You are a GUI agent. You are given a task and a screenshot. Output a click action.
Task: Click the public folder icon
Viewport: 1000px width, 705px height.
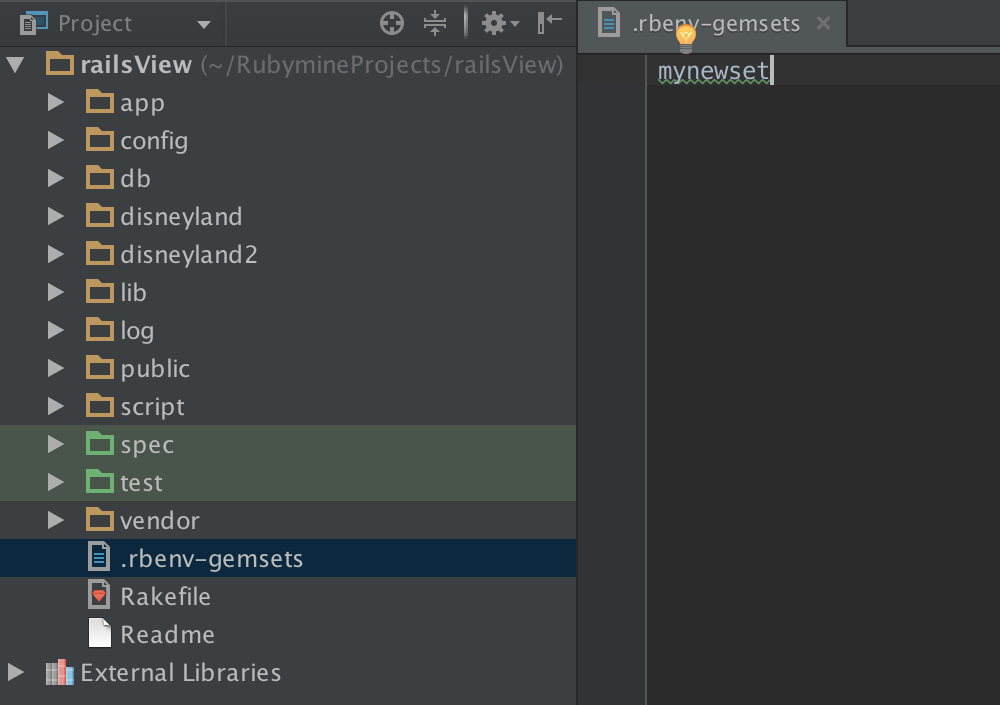click(x=99, y=367)
